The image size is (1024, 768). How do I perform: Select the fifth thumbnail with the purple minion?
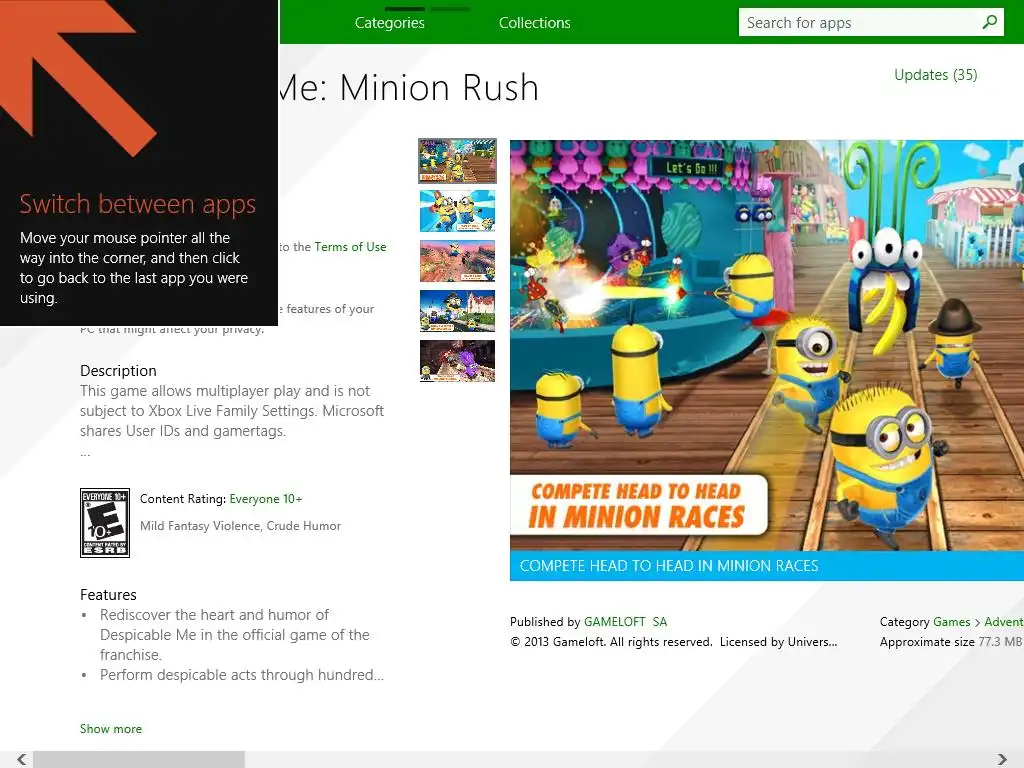click(x=457, y=360)
